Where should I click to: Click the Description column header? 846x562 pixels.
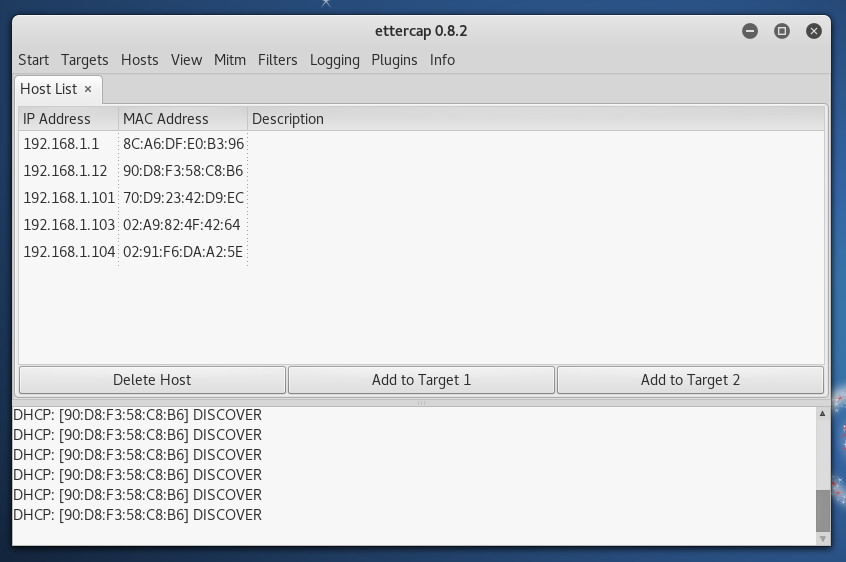tap(536, 119)
